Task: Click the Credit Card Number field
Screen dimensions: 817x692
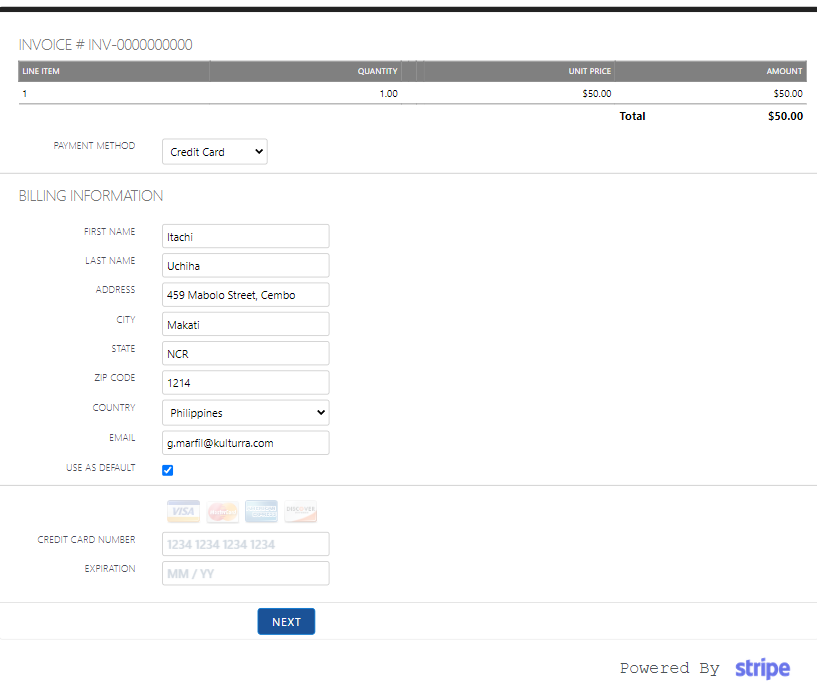Action: pyautogui.click(x=245, y=544)
